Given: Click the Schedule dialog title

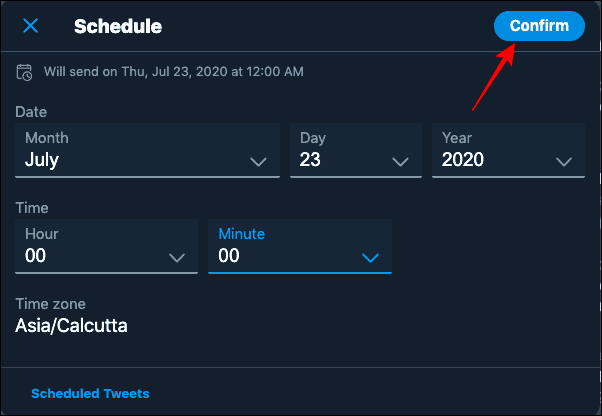Looking at the screenshot, I should (118, 26).
